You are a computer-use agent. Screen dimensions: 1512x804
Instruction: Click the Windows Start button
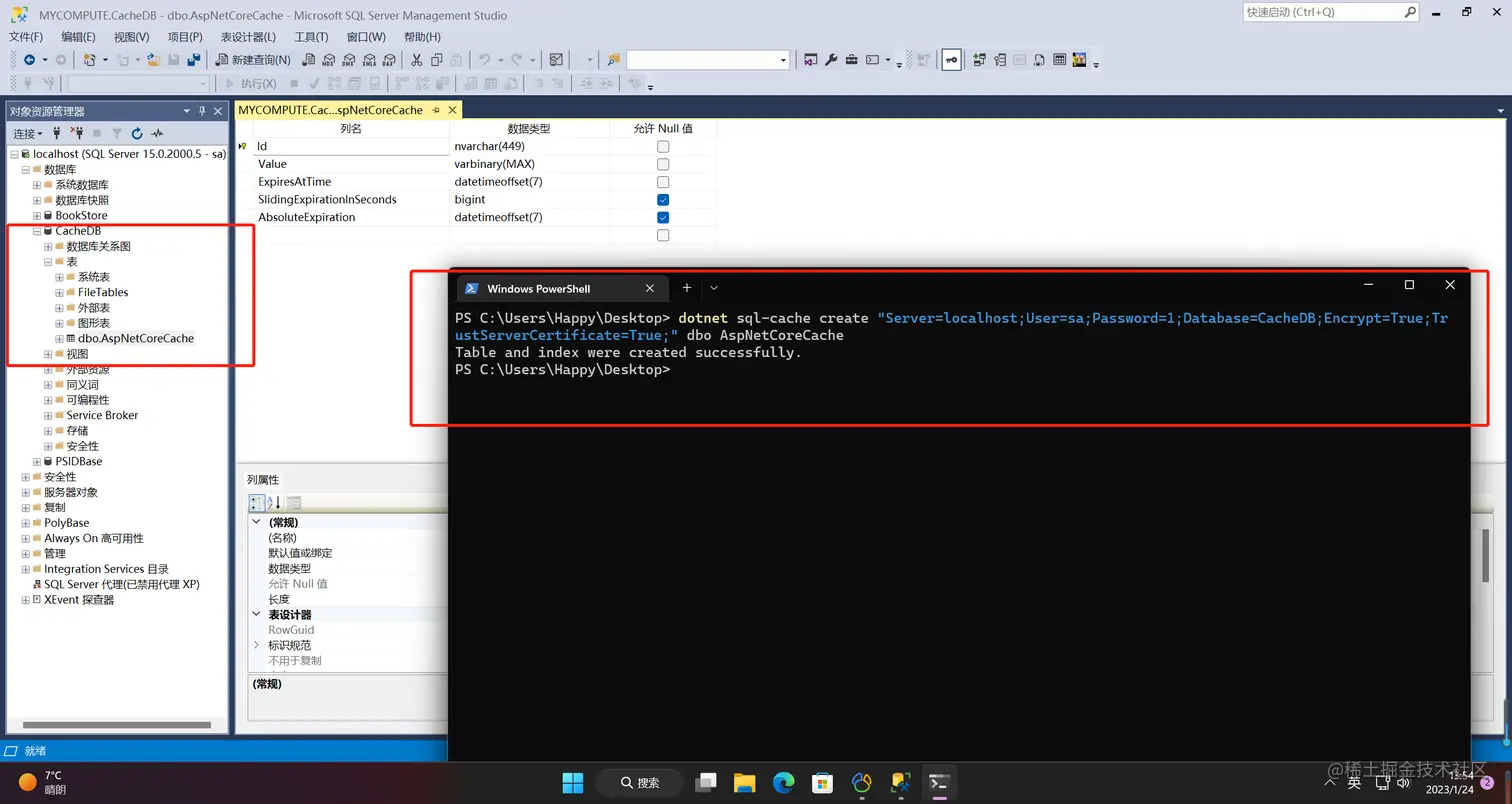(x=573, y=782)
